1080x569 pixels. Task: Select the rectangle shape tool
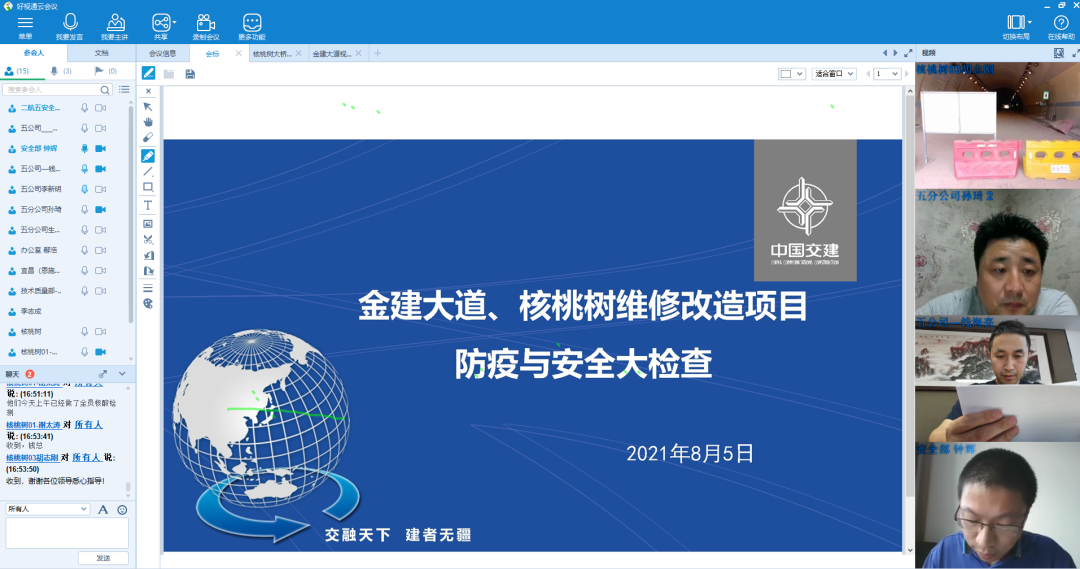point(147,187)
